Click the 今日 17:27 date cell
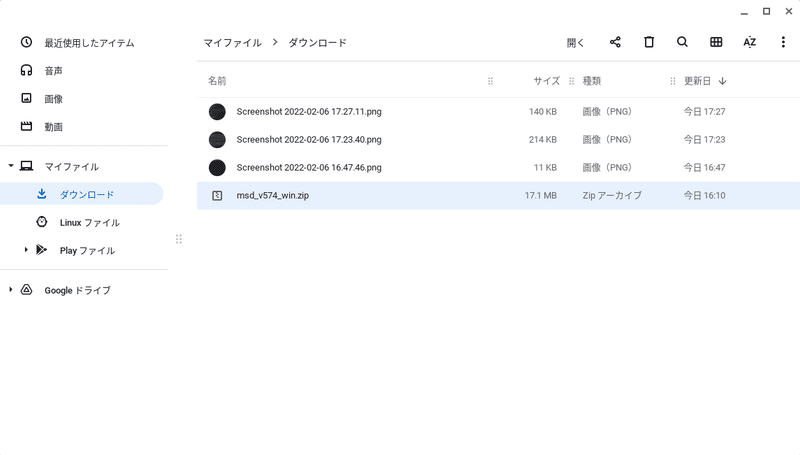Screen dimensions: 800x455 pyautogui.click(x=704, y=112)
